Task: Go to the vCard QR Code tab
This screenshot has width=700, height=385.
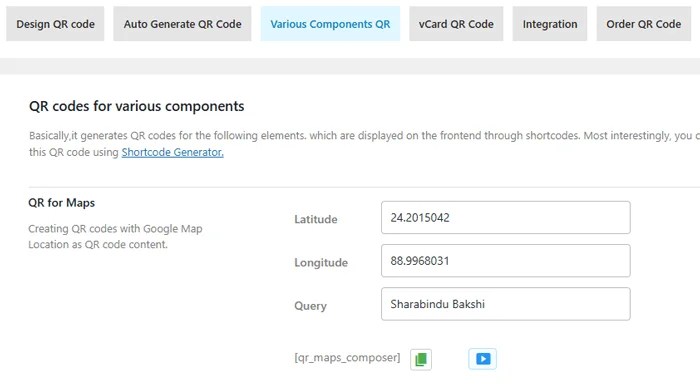Action: tap(456, 24)
